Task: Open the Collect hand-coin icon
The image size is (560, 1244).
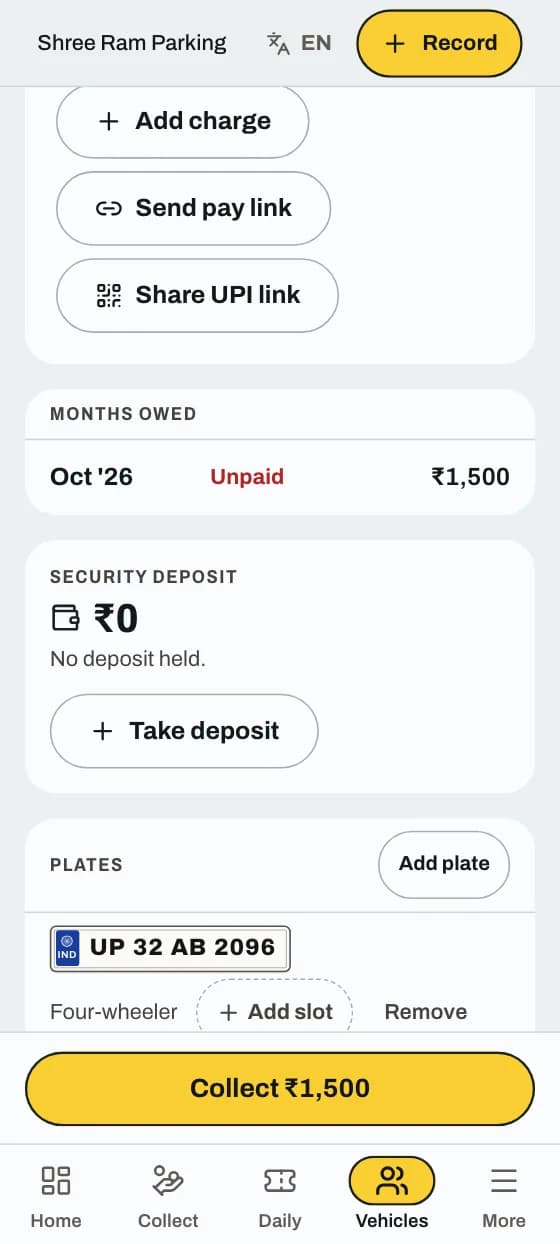Action: (x=168, y=1180)
